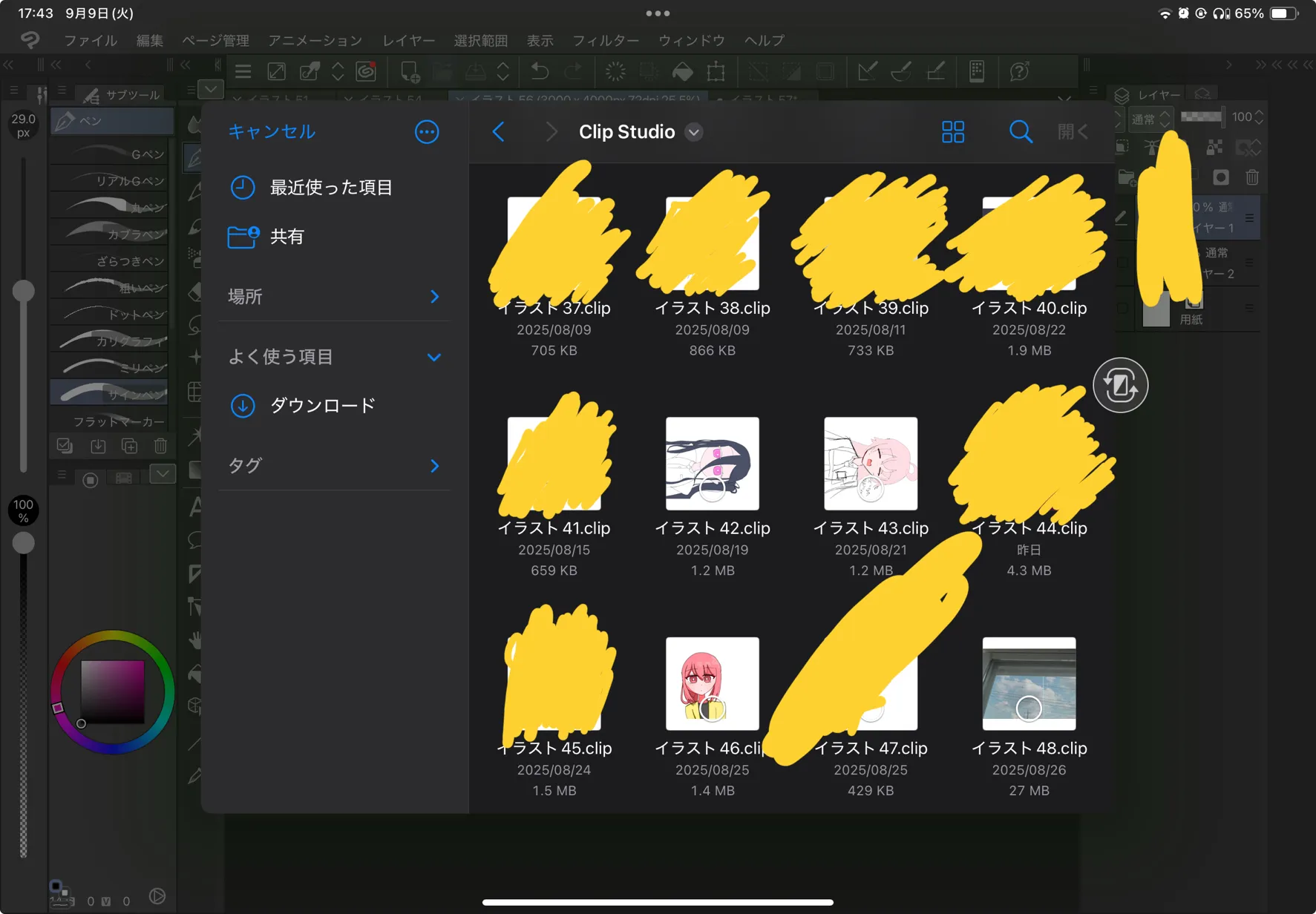This screenshot has height=914, width=1316.
Task: Click the Fill bucket icon in command bar
Action: point(682,71)
